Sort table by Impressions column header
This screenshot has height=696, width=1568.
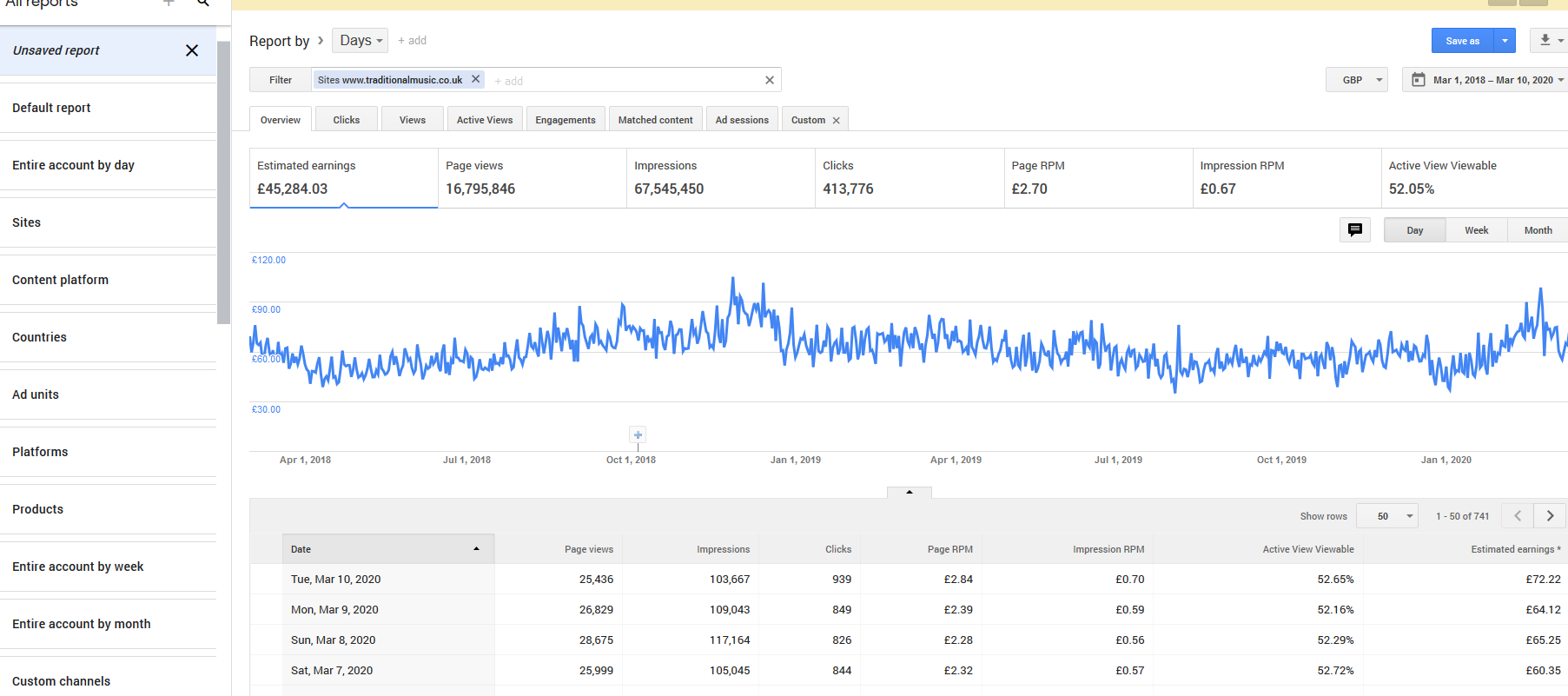click(691, 549)
